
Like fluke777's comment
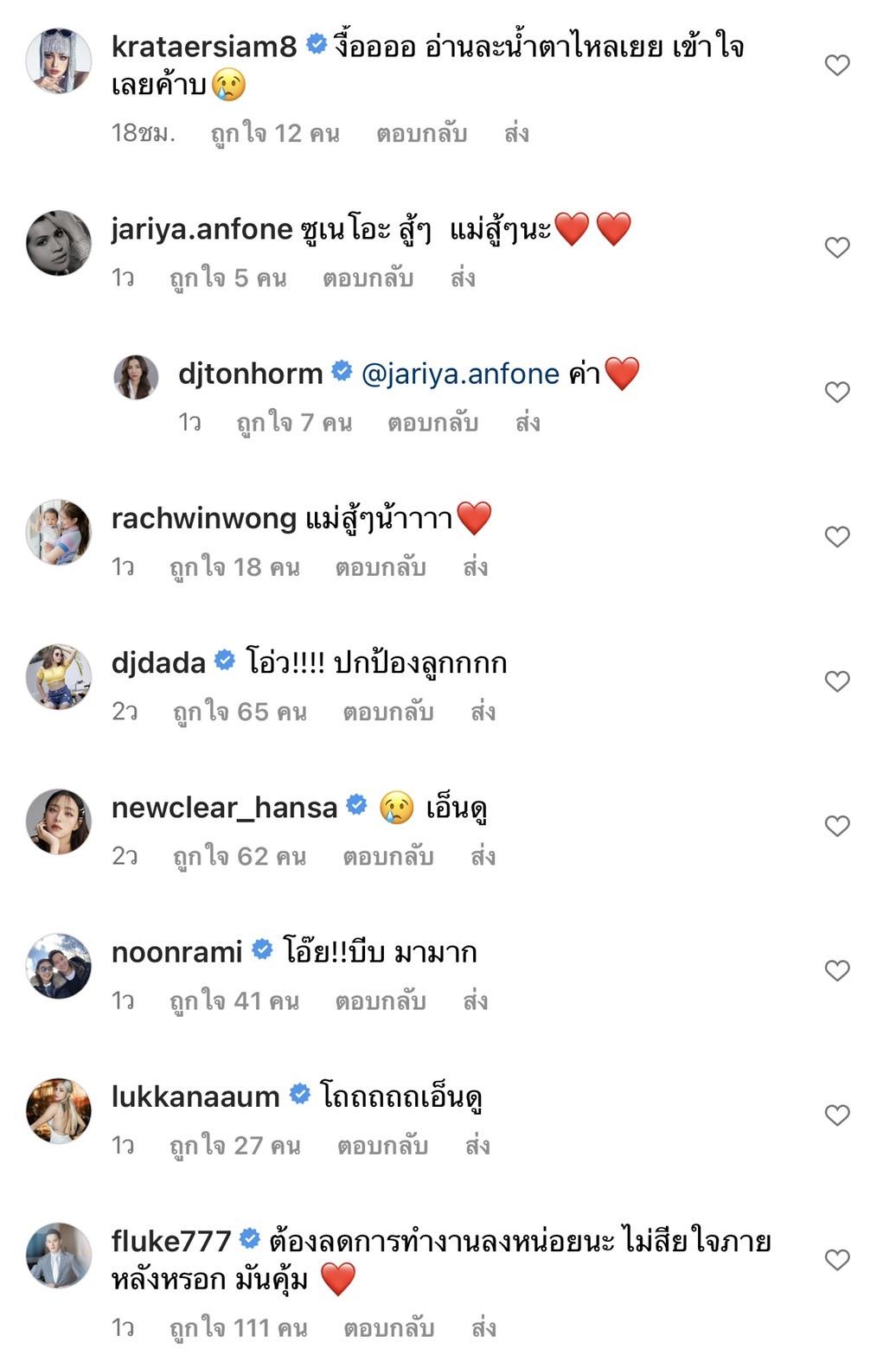836,1258
